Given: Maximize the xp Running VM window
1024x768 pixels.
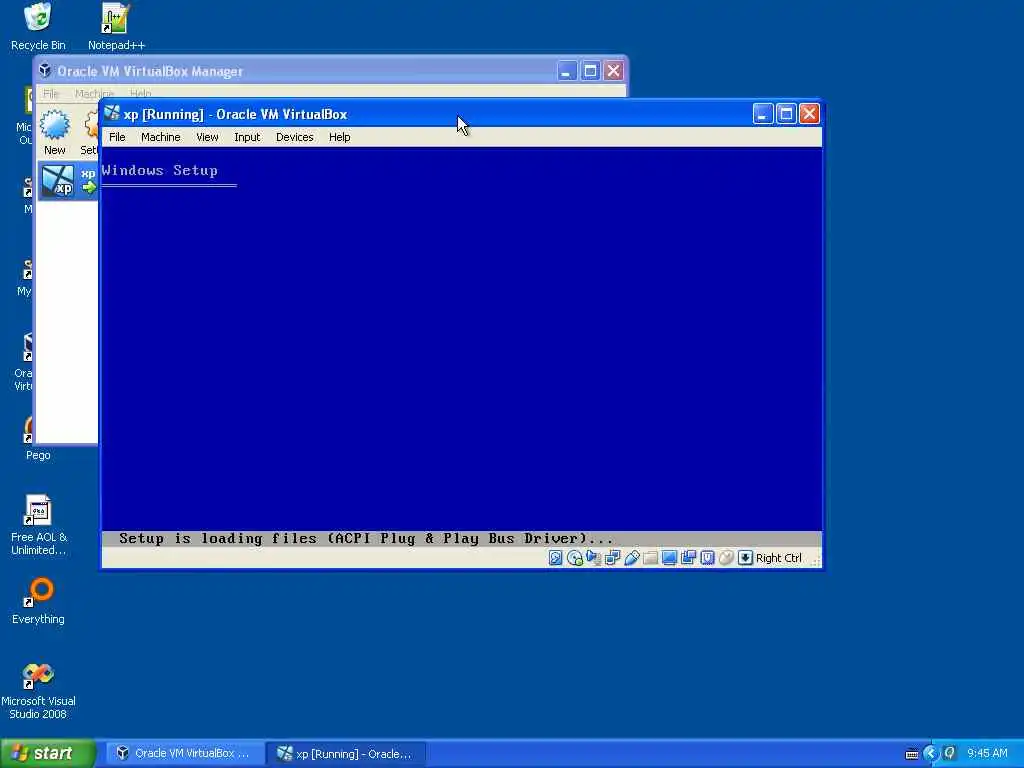Looking at the screenshot, I should [786, 114].
